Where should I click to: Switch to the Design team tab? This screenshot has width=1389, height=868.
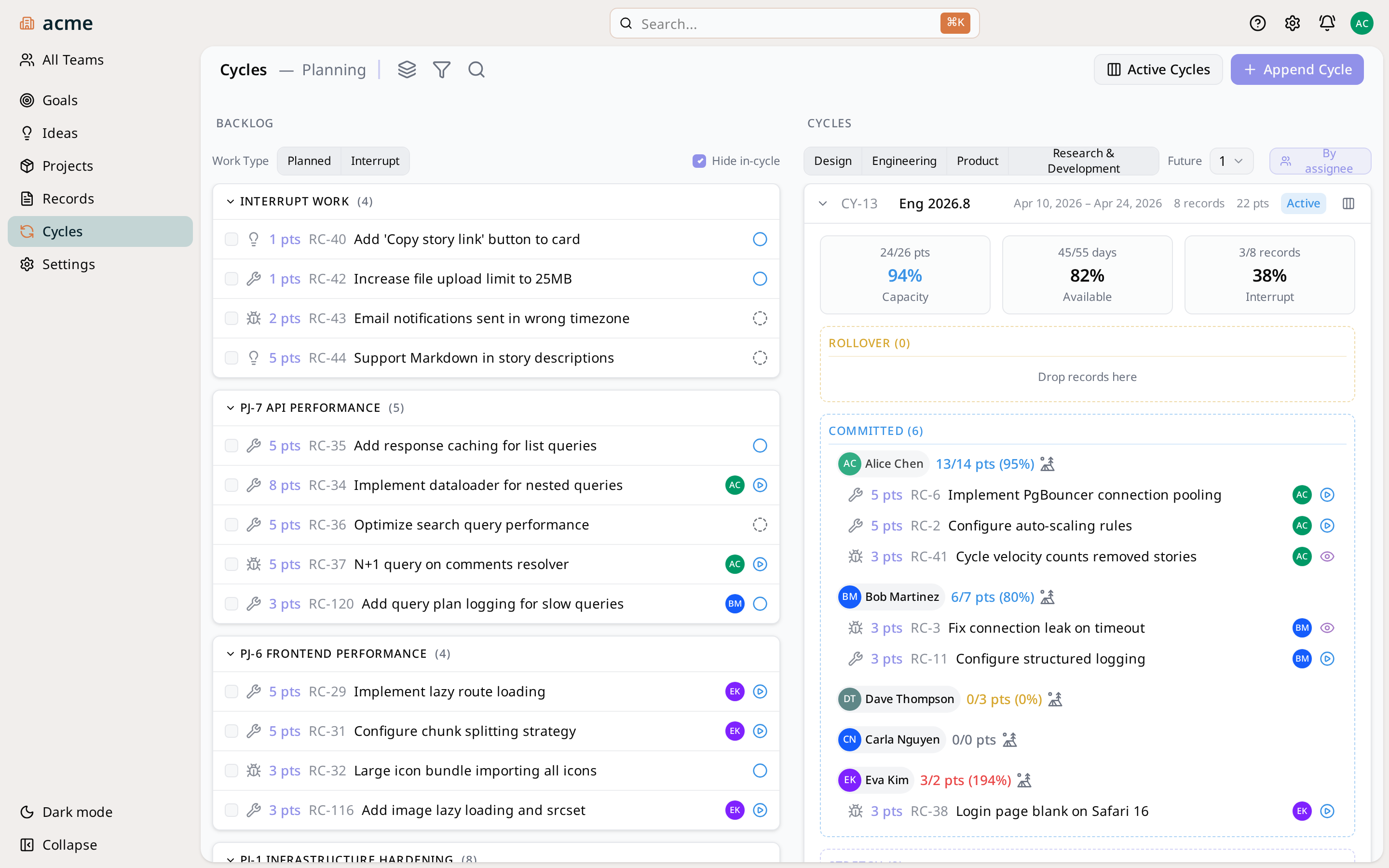832,161
